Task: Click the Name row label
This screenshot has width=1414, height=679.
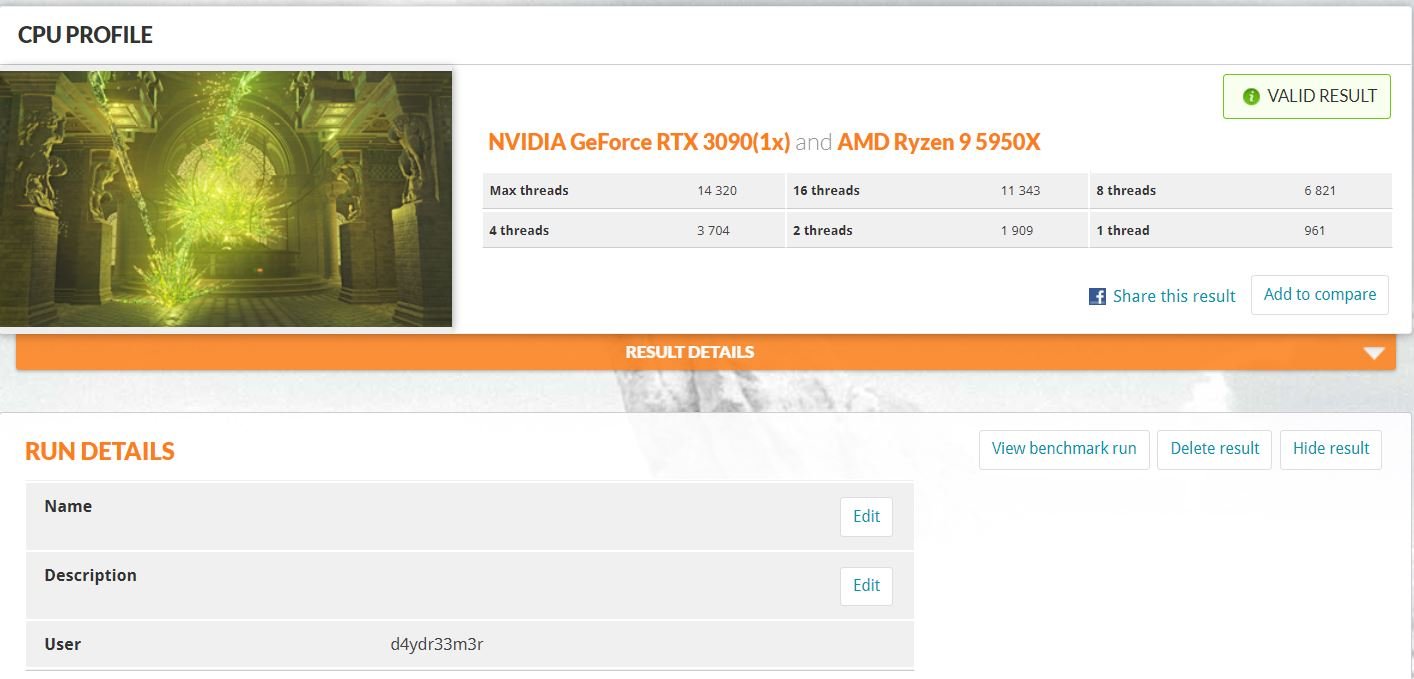Action: (68, 507)
